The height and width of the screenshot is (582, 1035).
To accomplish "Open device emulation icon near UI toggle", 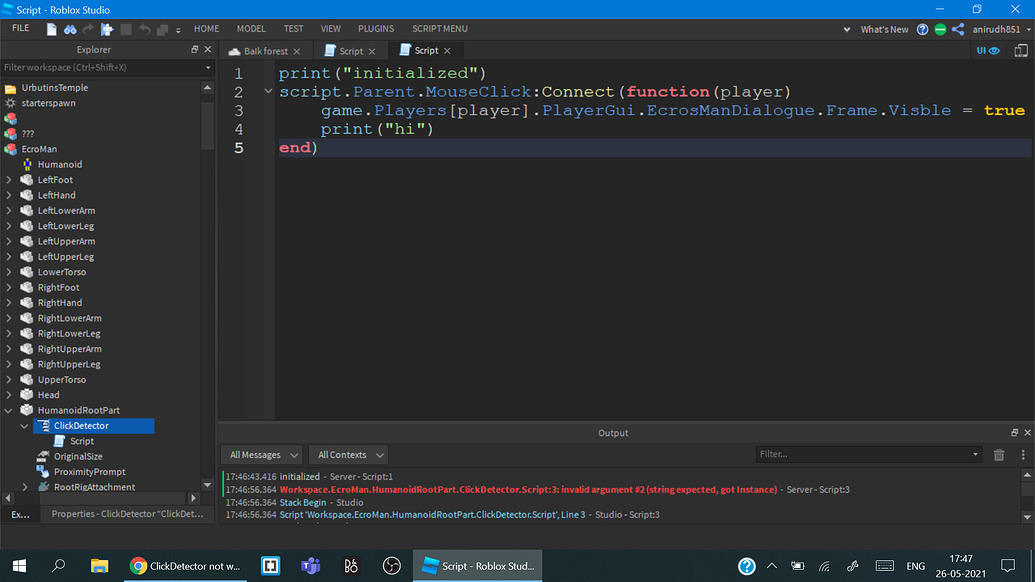I will (x=1020, y=49).
